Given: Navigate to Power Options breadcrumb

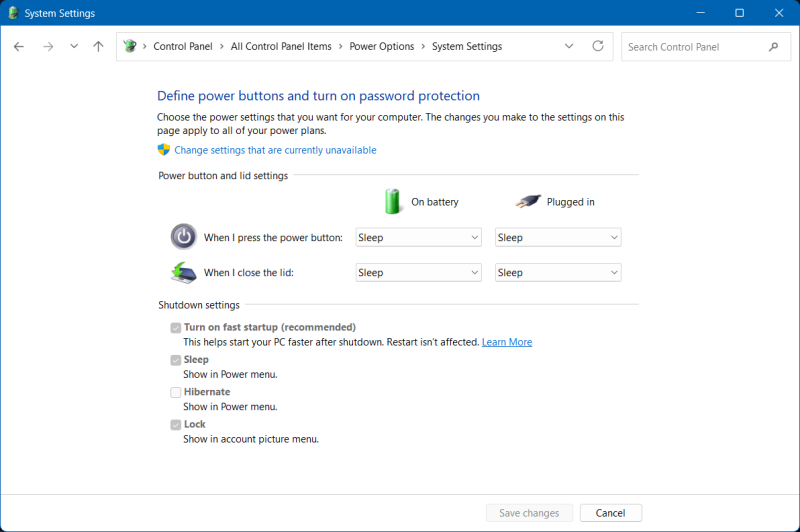Looking at the screenshot, I should click(x=384, y=47).
